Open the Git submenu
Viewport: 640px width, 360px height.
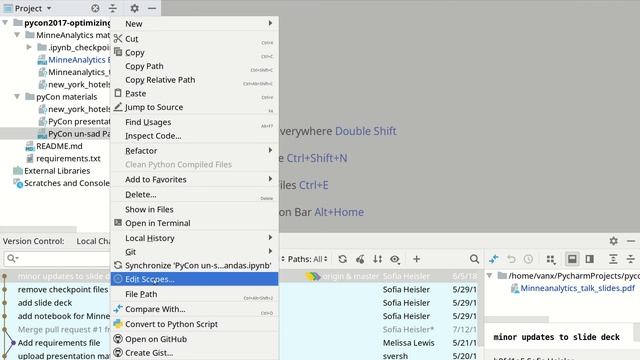point(194,252)
